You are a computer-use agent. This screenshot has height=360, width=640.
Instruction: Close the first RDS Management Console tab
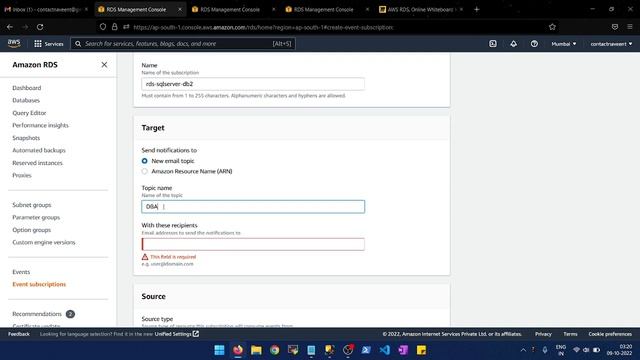coord(180,9)
